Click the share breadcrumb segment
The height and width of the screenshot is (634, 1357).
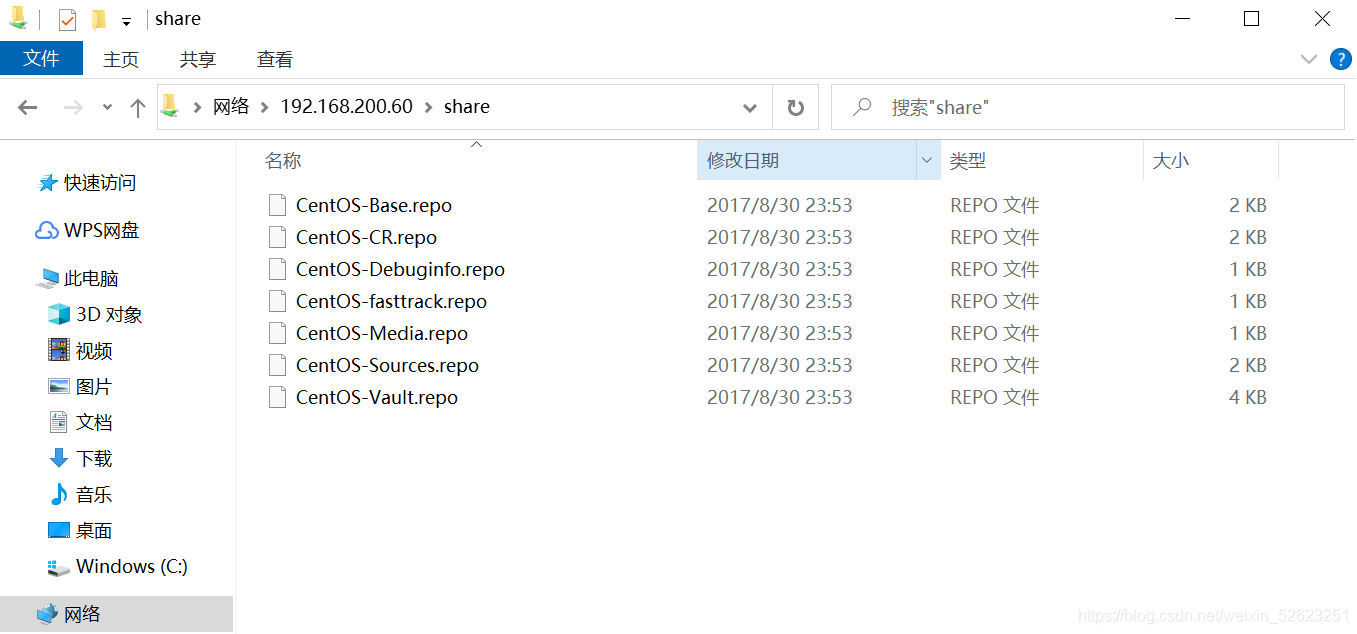click(x=467, y=106)
